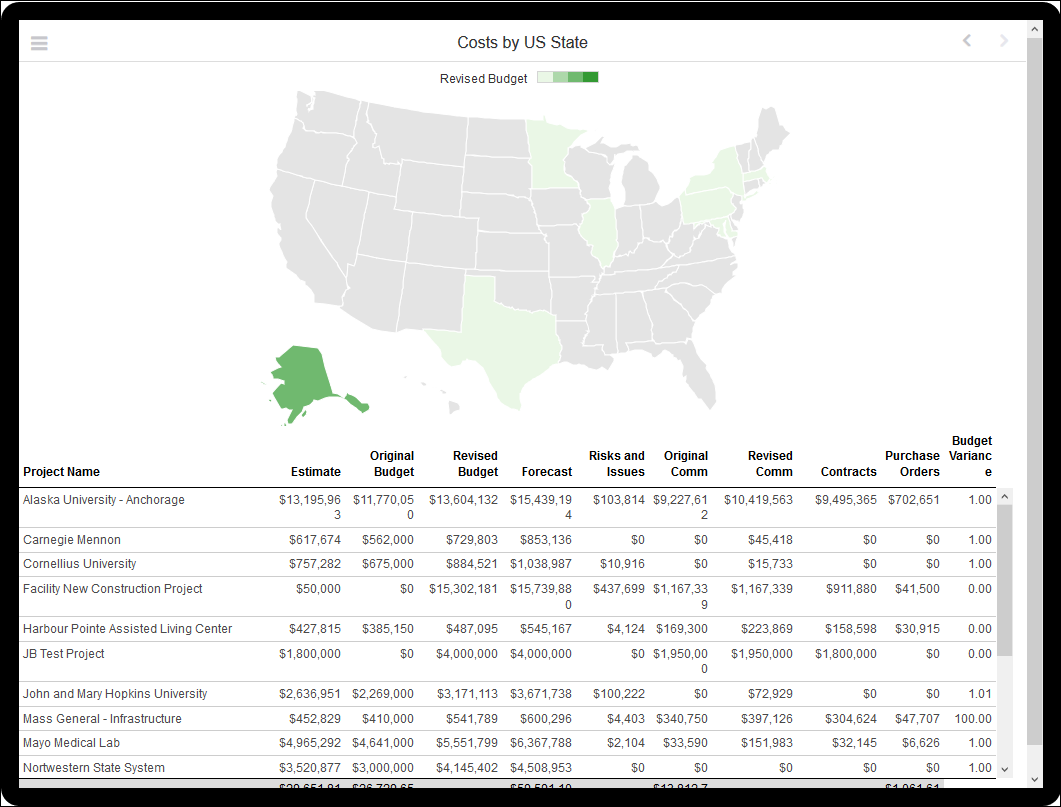
Task: Sort by Budget Variance column header
Action: click(971, 456)
